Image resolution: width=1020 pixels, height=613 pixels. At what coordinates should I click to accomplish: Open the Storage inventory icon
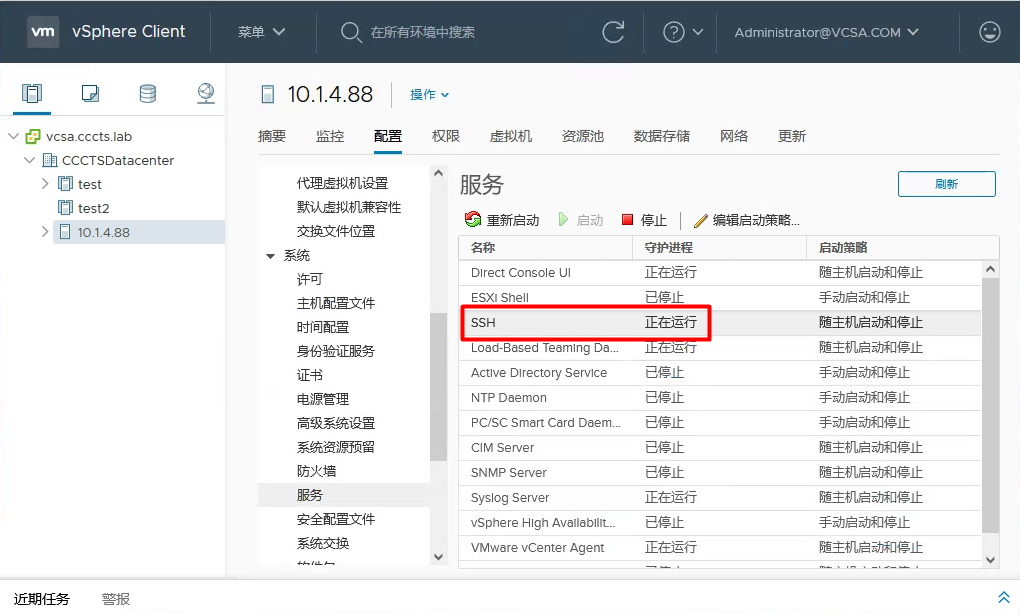click(147, 92)
